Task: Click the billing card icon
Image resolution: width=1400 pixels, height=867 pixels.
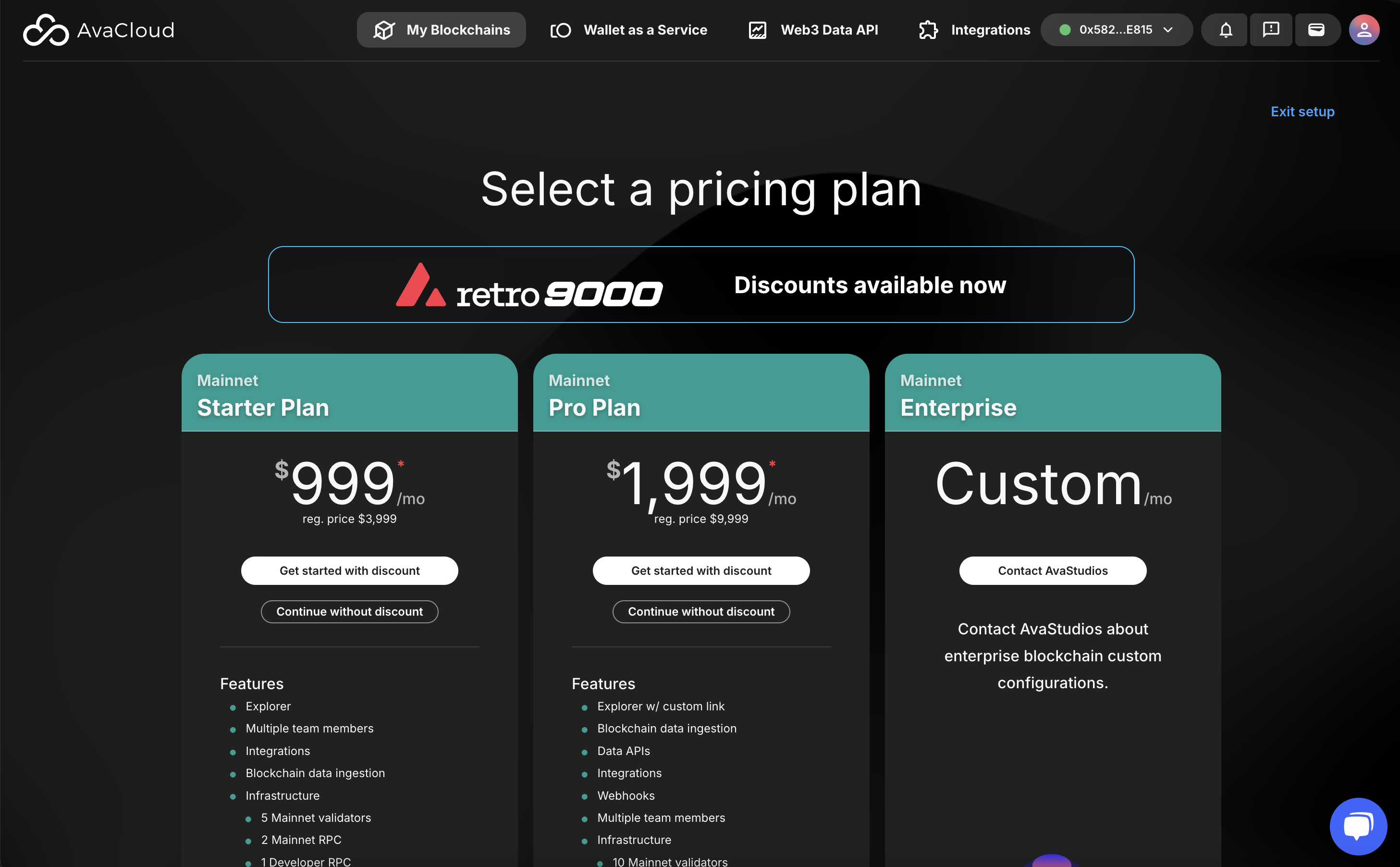Action: click(1316, 30)
